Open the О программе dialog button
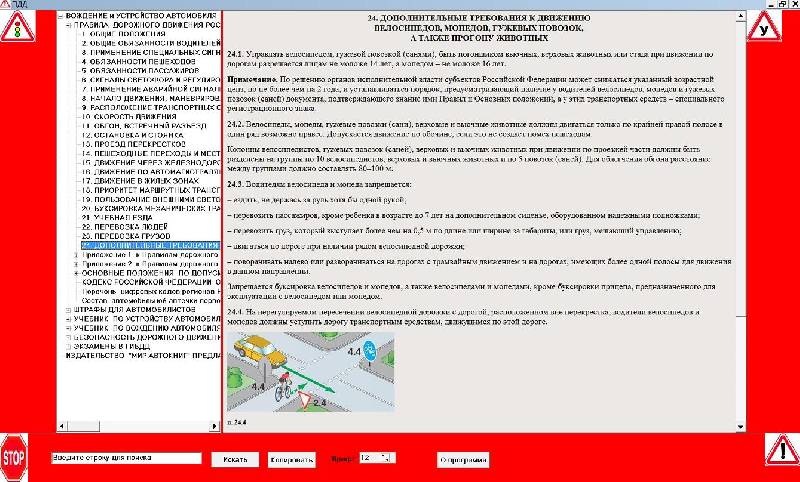Screen dimensions: 800x482 click(463, 460)
